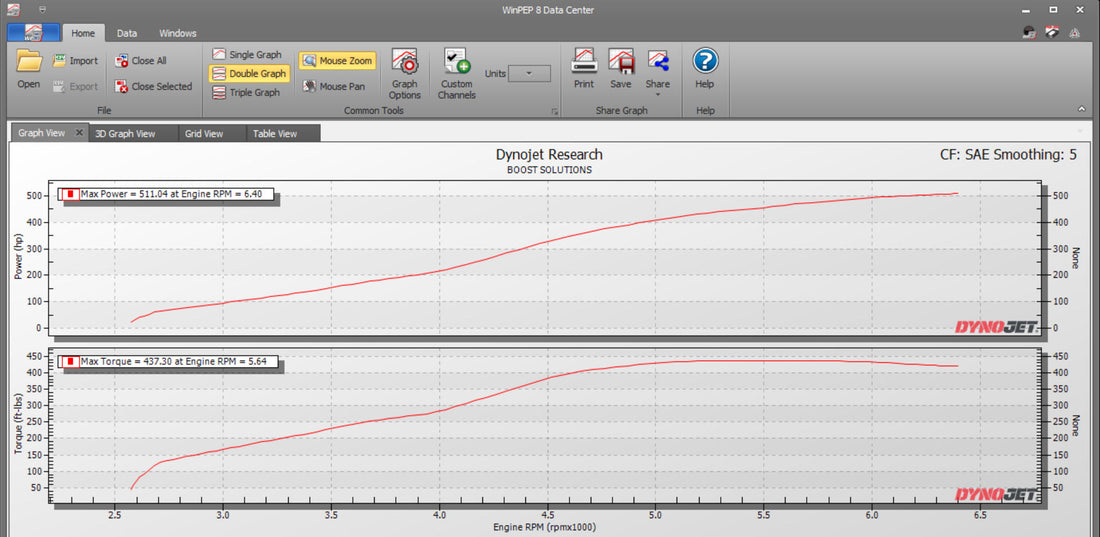Open the Units dropdown
The image size is (1100, 537).
(530, 73)
